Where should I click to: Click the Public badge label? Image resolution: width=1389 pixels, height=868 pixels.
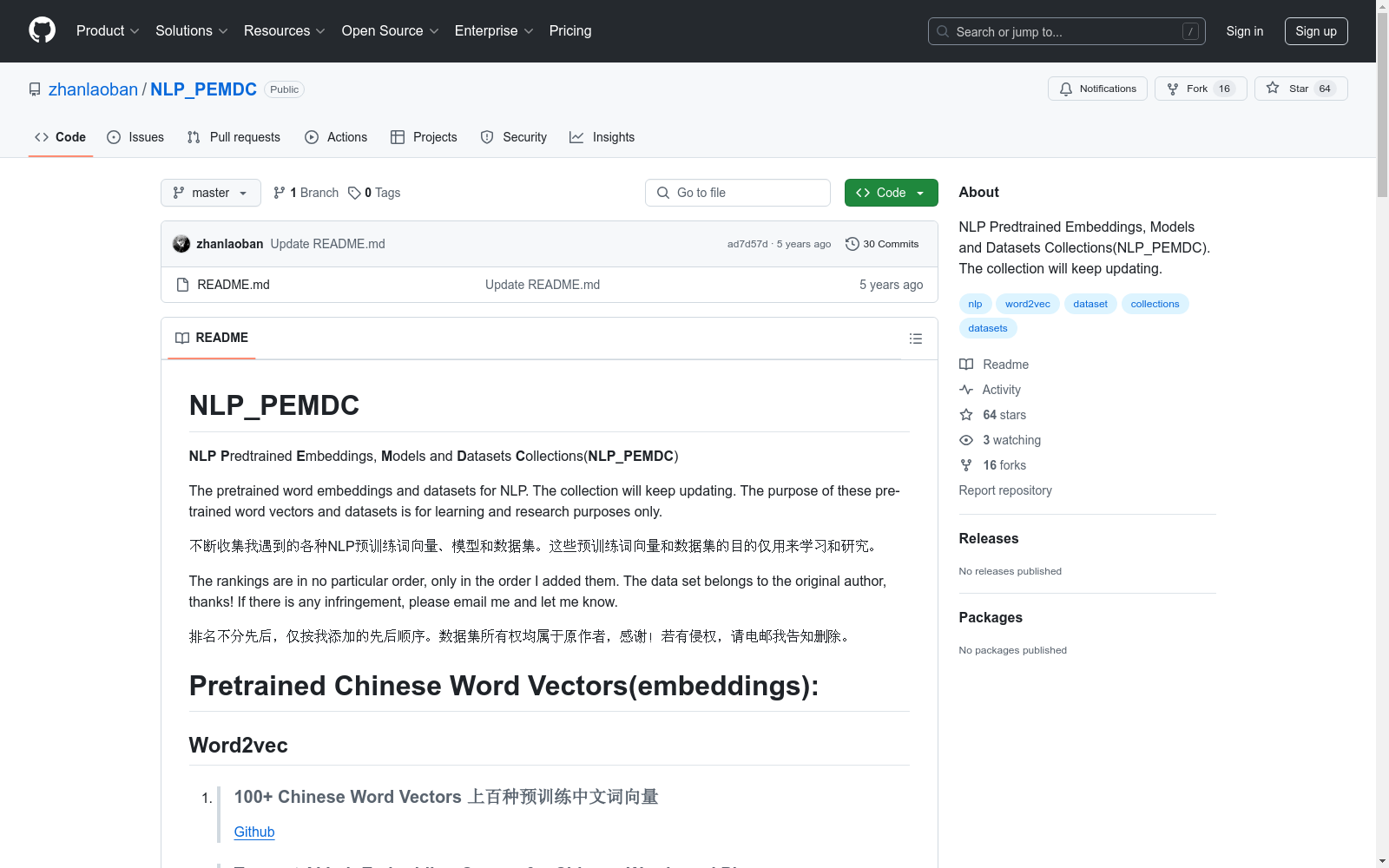[284, 89]
